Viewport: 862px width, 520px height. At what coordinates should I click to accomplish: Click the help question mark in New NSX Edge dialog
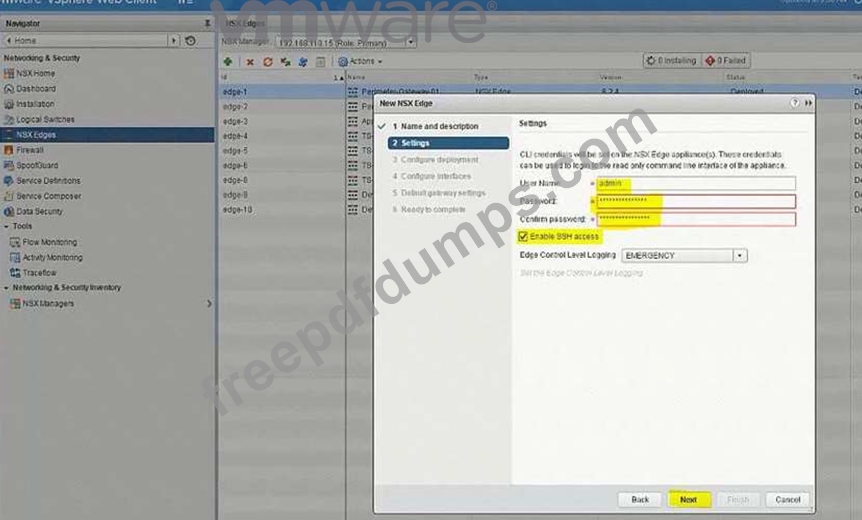click(x=794, y=103)
